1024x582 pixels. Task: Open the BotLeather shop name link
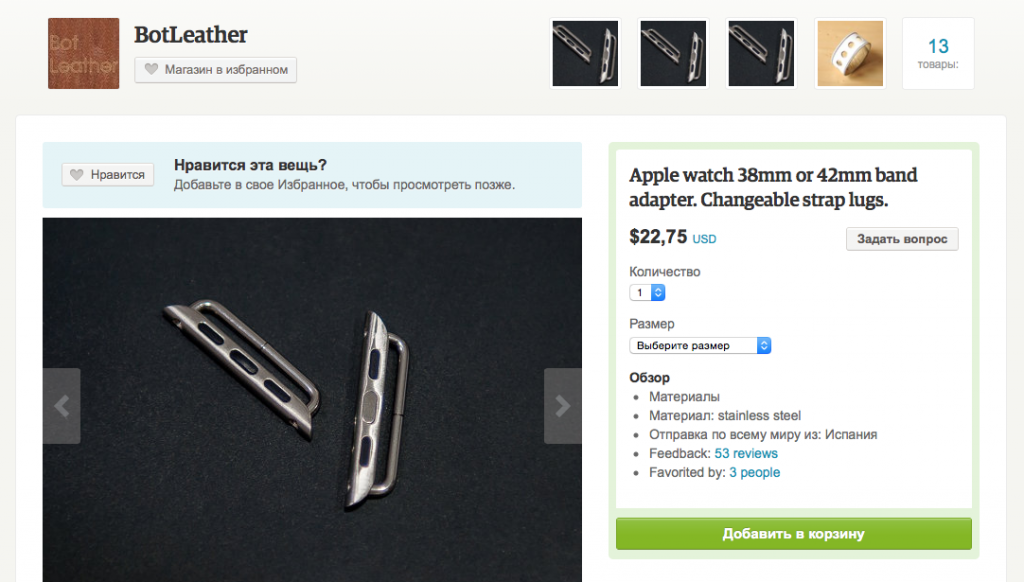point(191,35)
